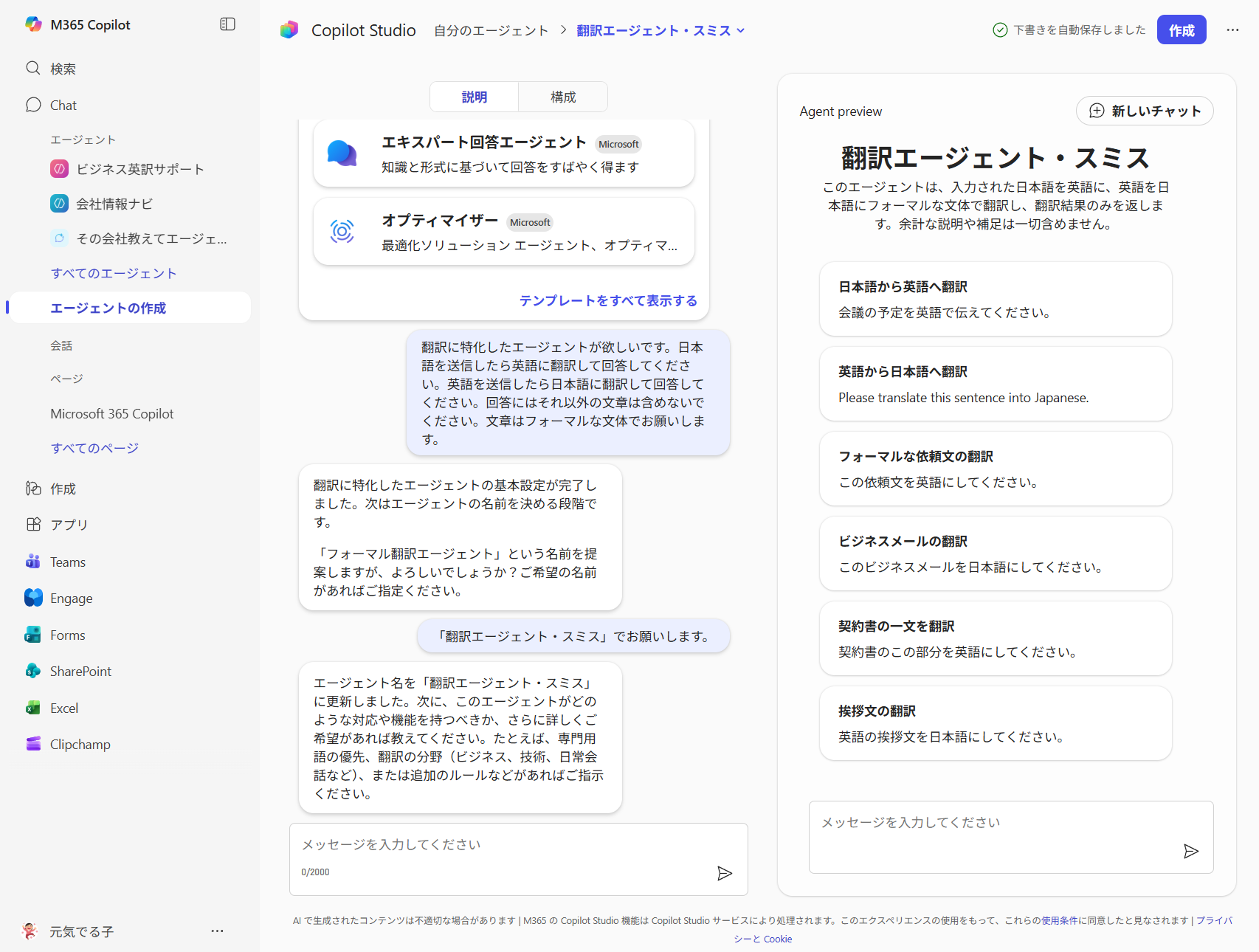Toggle the sidebar collapse panel icon
Image resolution: width=1259 pixels, height=952 pixels.
click(227, 24)
